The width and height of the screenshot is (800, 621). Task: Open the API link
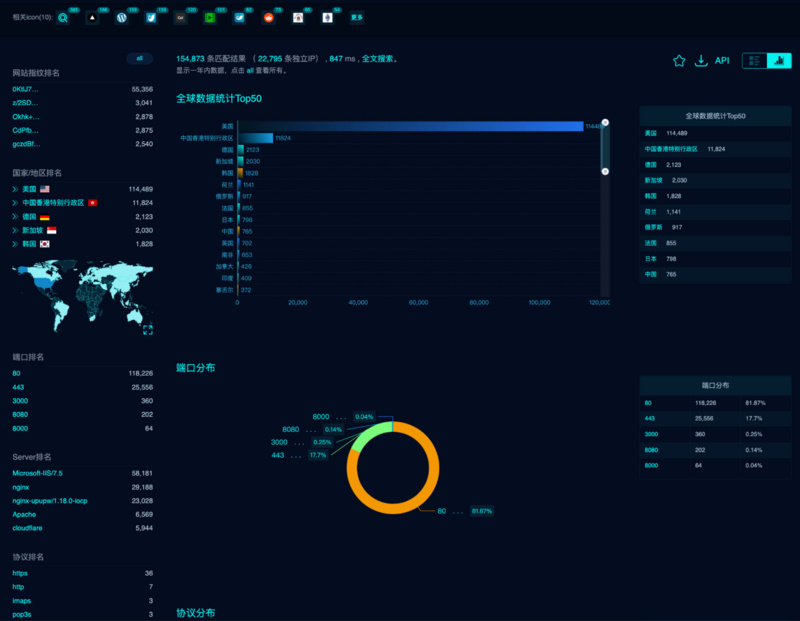[722, 61]
